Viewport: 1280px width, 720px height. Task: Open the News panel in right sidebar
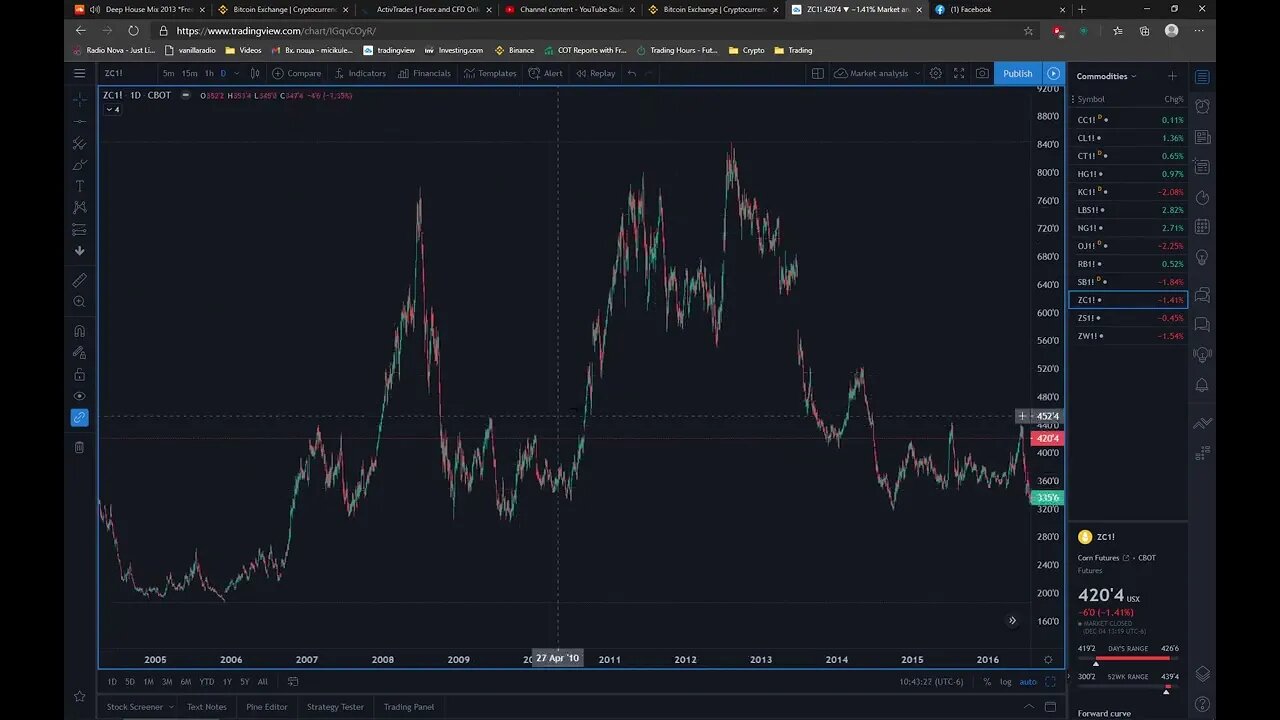1202,137
